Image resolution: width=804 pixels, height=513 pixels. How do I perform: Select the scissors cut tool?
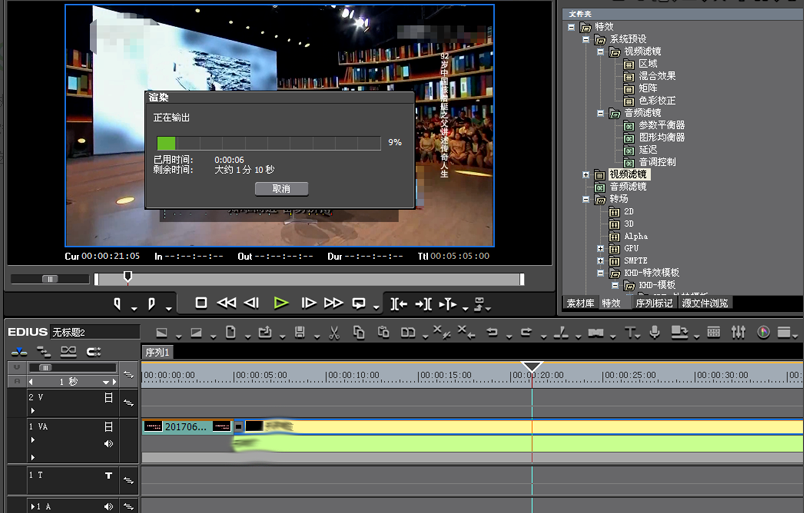click(333, 332)
